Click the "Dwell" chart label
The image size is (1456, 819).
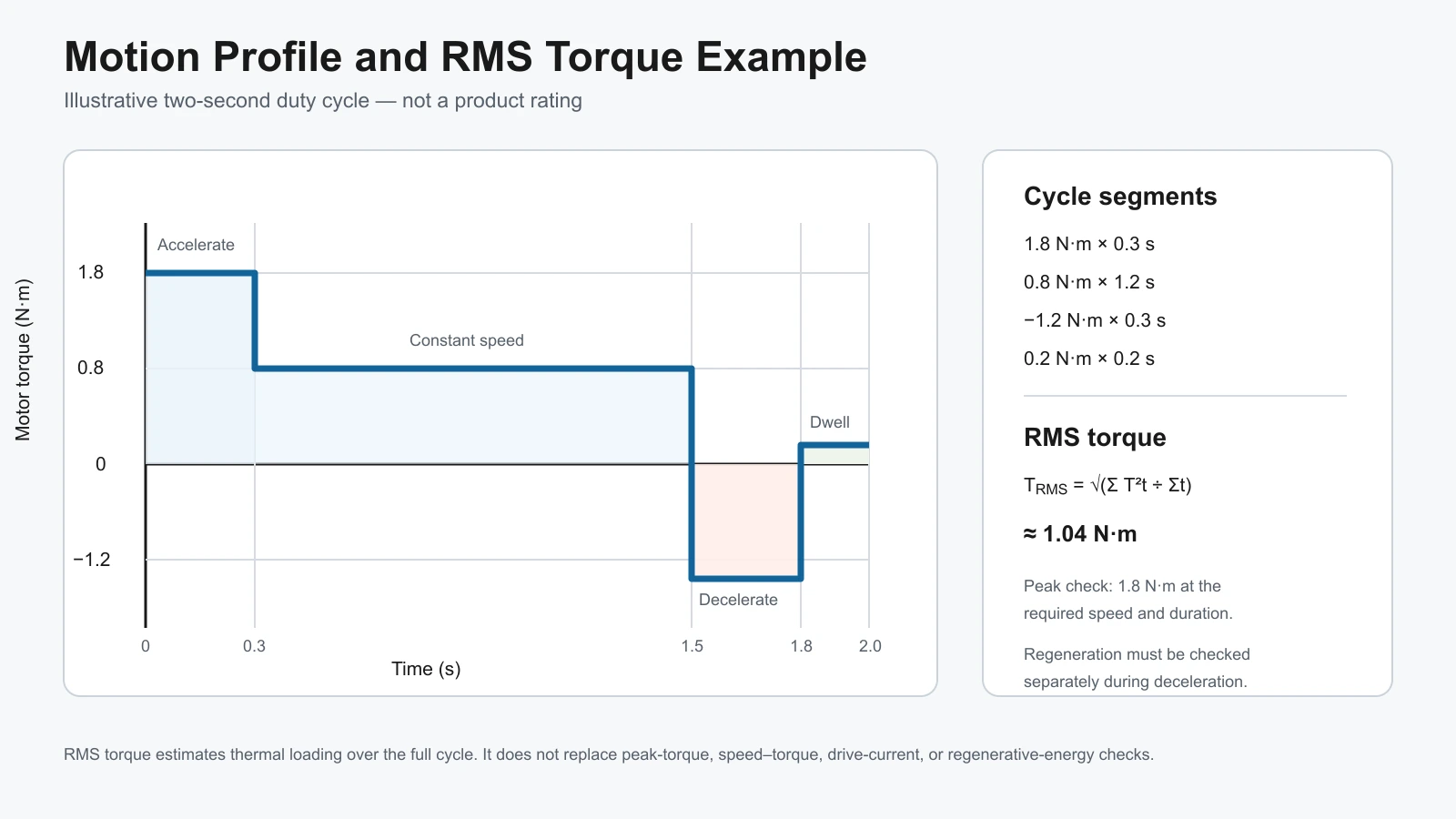coord(830,422)
